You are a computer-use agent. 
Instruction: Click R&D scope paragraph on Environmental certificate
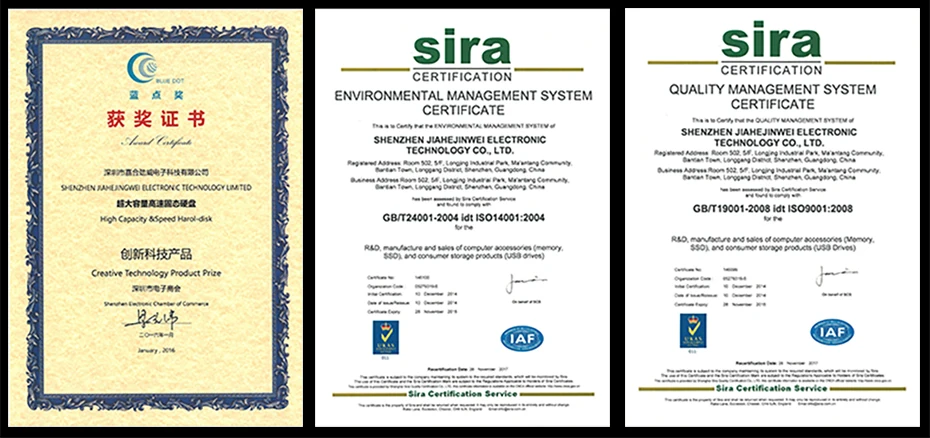pyautogui.click(x=463, y=252)
